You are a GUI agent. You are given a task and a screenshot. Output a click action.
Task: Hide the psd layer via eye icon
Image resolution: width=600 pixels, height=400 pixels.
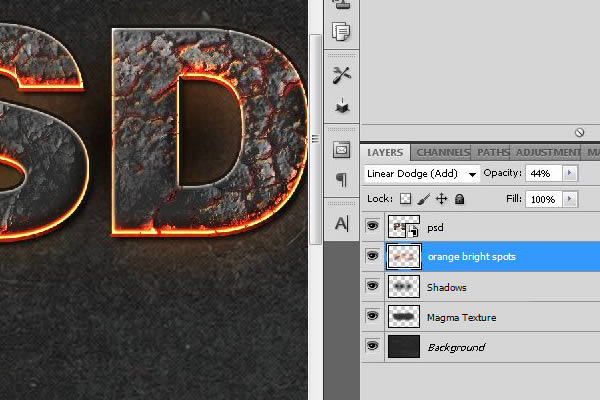coord(372,226)
